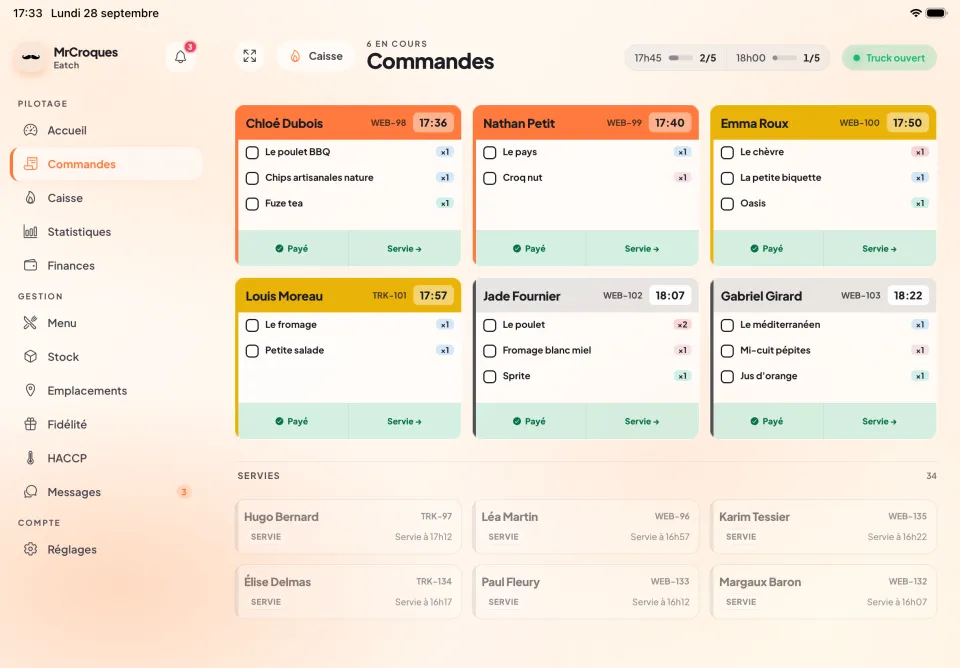The width and height of the screenshot is (960, 668).
Task: Mark Louis Moreau order as Servie
Action: 404,421
